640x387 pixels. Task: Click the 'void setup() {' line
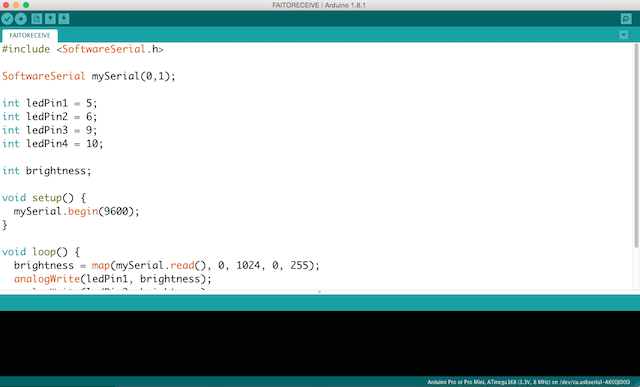point(44,198)
